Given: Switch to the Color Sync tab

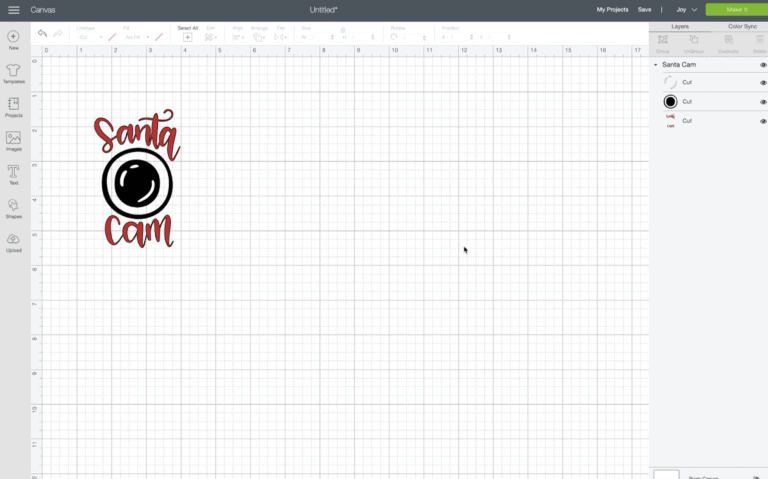Looking at the screenshot, I should (742, 26).
